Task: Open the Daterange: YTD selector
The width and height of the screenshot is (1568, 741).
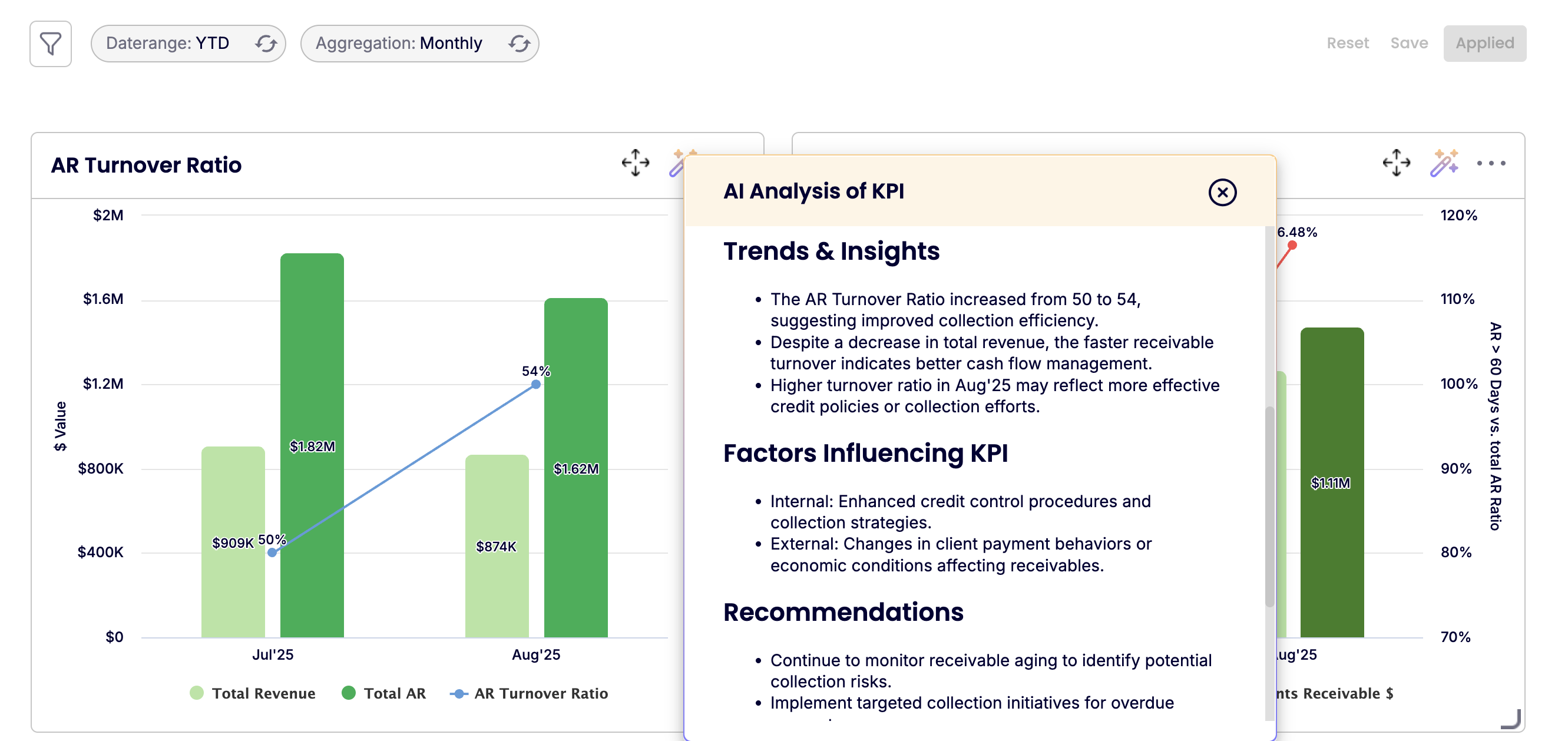Action: pos(168,44)
